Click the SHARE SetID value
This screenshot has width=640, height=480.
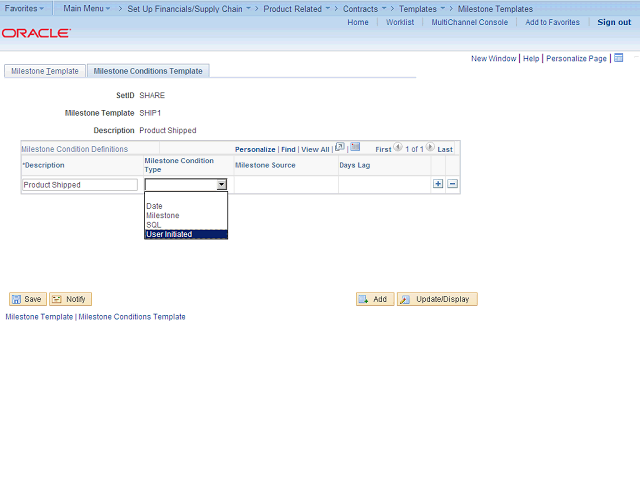coord(152,95)
